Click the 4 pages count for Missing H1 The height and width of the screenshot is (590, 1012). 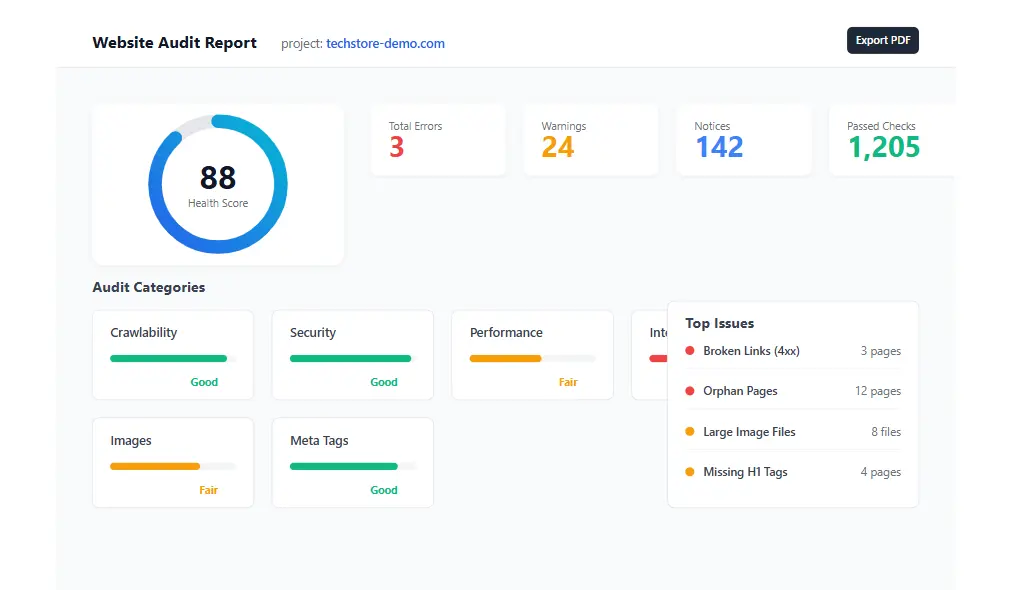click(880, 472)
